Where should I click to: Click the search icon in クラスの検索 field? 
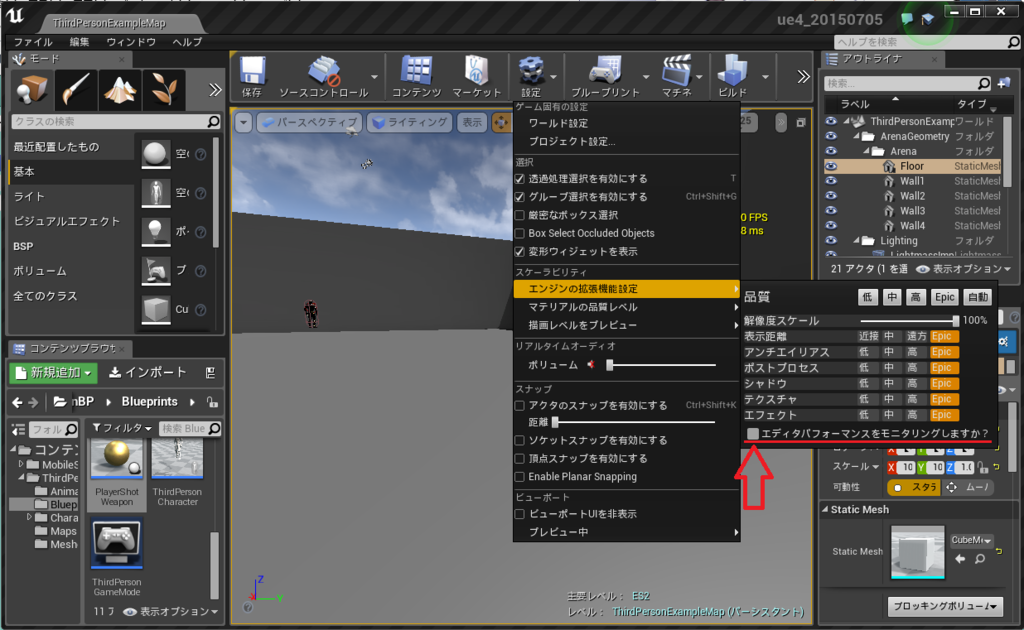213,121
